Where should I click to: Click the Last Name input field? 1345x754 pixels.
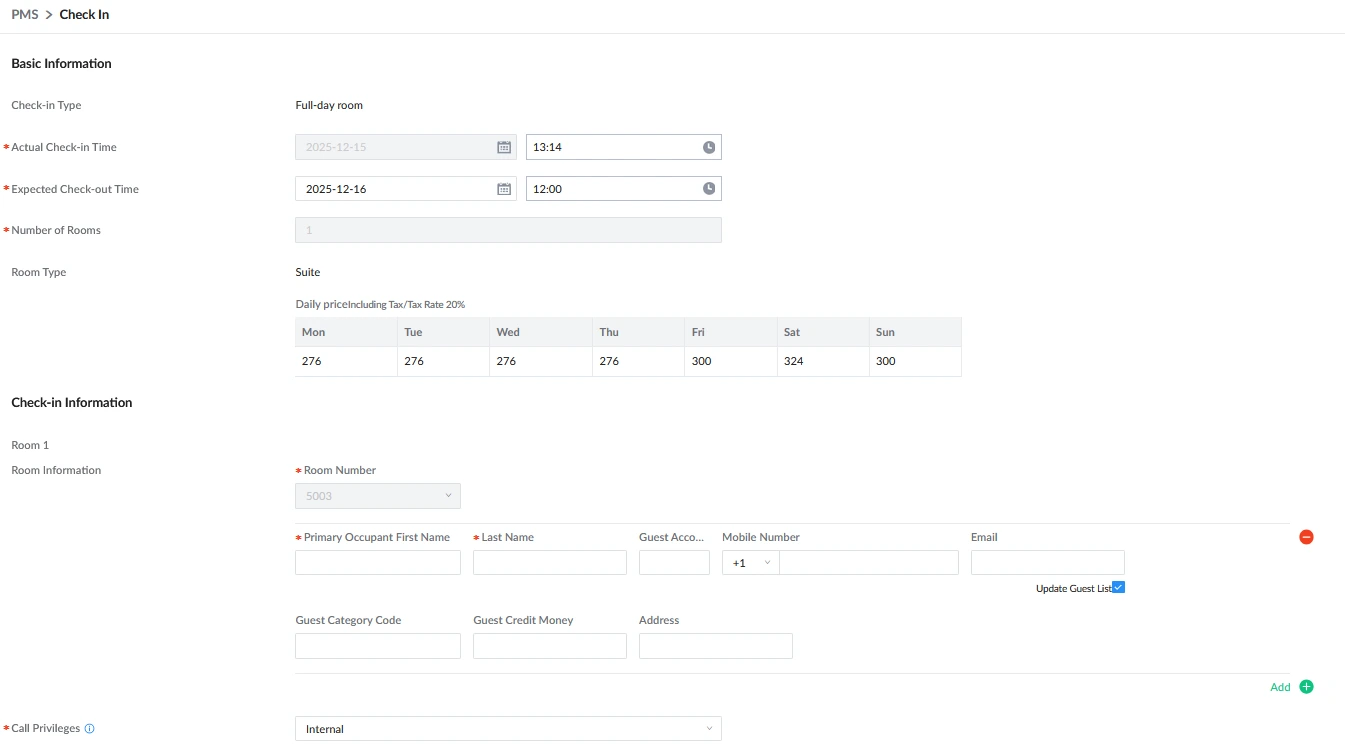(x=549, y=562)
